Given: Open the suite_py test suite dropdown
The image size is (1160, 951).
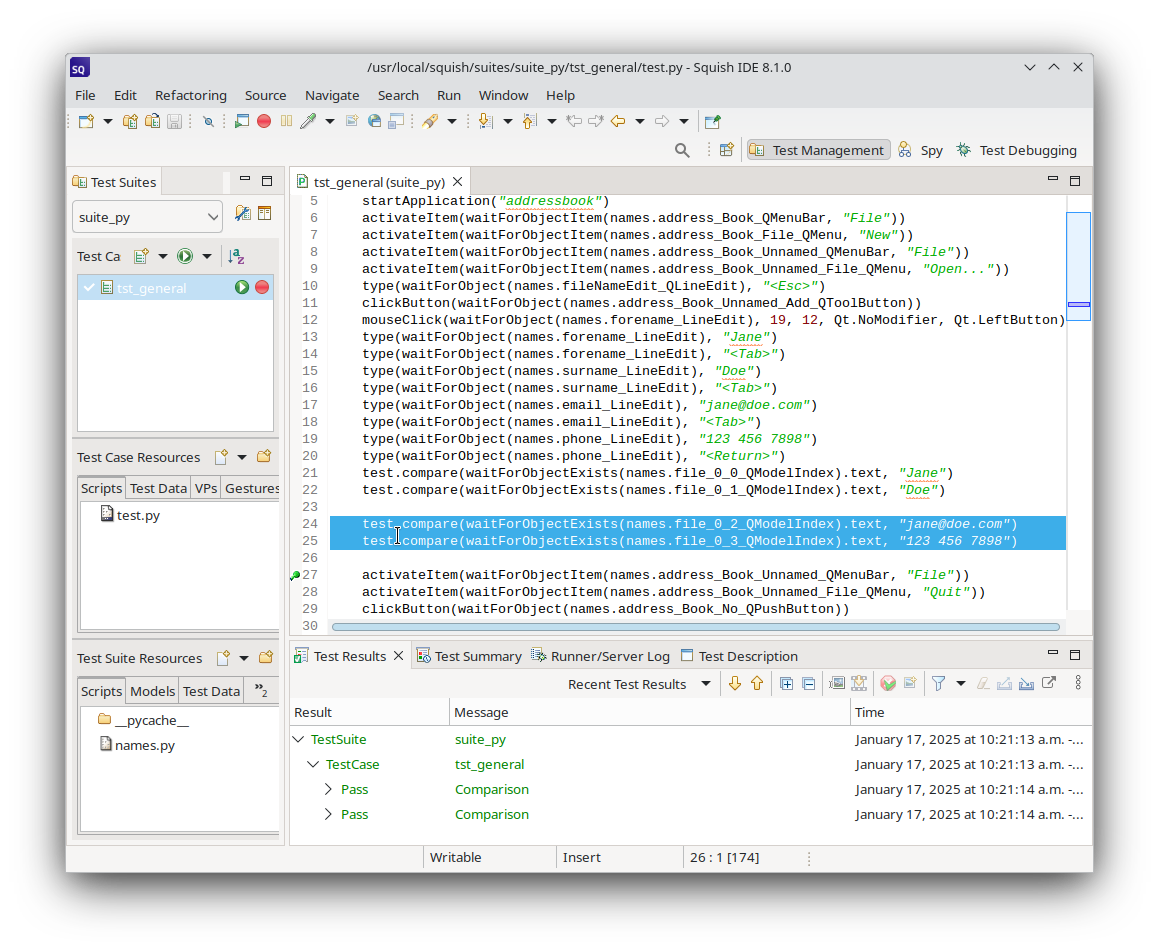Looking at the screenshot, I should (x=147, y=217).
